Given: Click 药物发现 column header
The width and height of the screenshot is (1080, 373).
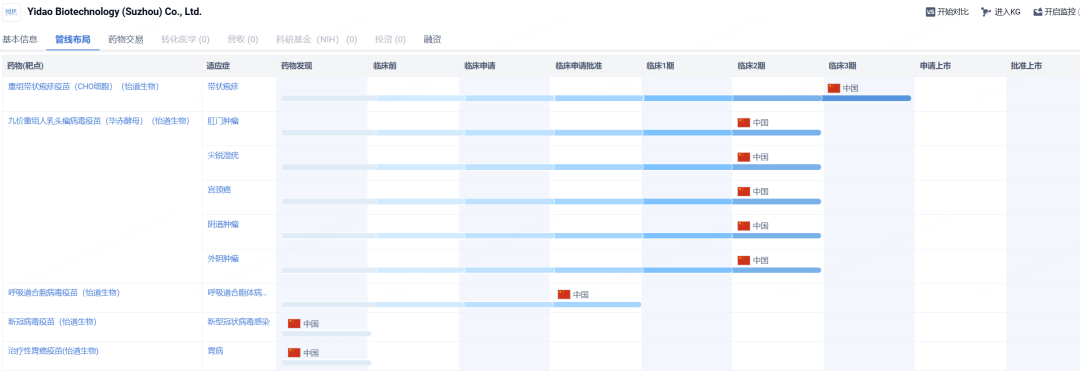Looking at the screenshot, I should pyautogui.click(x=297, y=66).
